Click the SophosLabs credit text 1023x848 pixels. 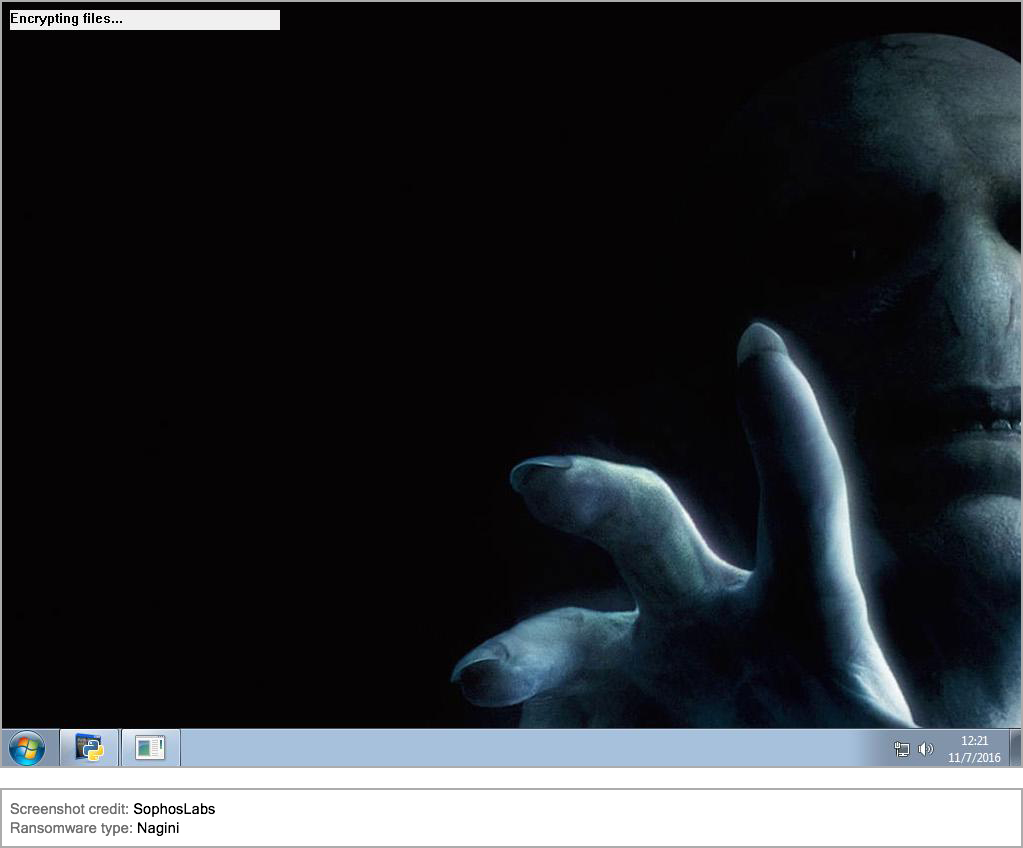[x=174, y=809]
